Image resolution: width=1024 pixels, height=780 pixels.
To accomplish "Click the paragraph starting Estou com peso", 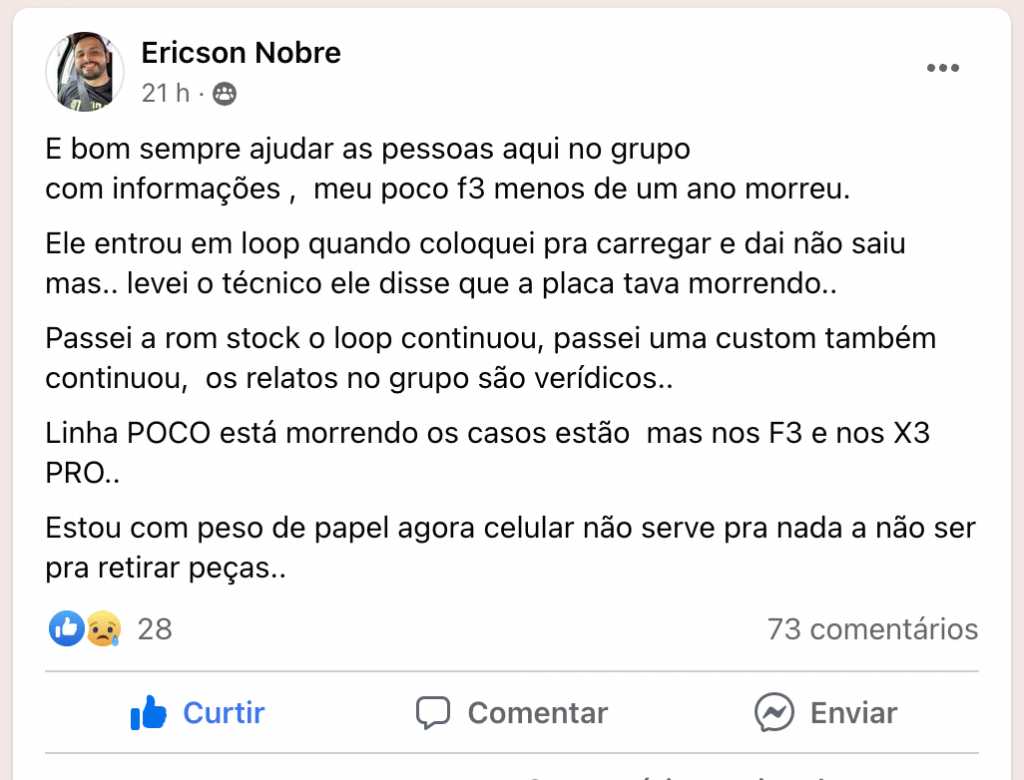I will click(510, 548).
